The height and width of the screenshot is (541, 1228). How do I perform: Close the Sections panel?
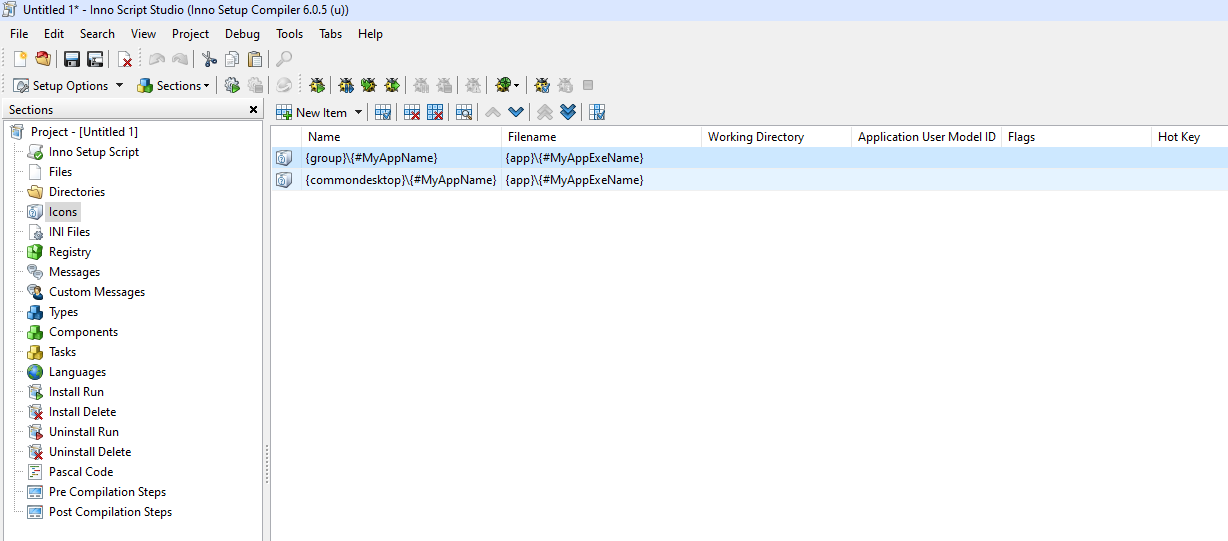[x=253, y=110]
